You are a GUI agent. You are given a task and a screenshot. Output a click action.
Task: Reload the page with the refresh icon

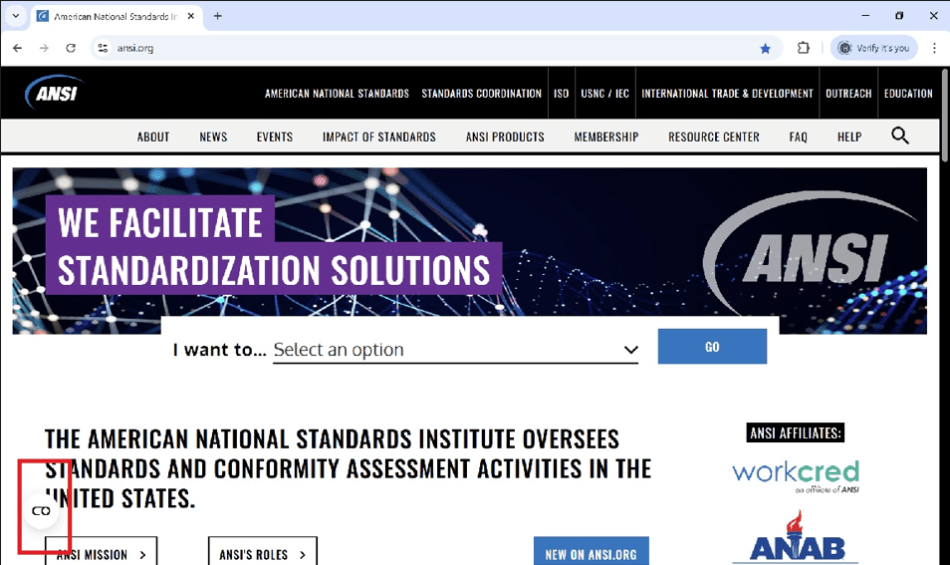71,48
